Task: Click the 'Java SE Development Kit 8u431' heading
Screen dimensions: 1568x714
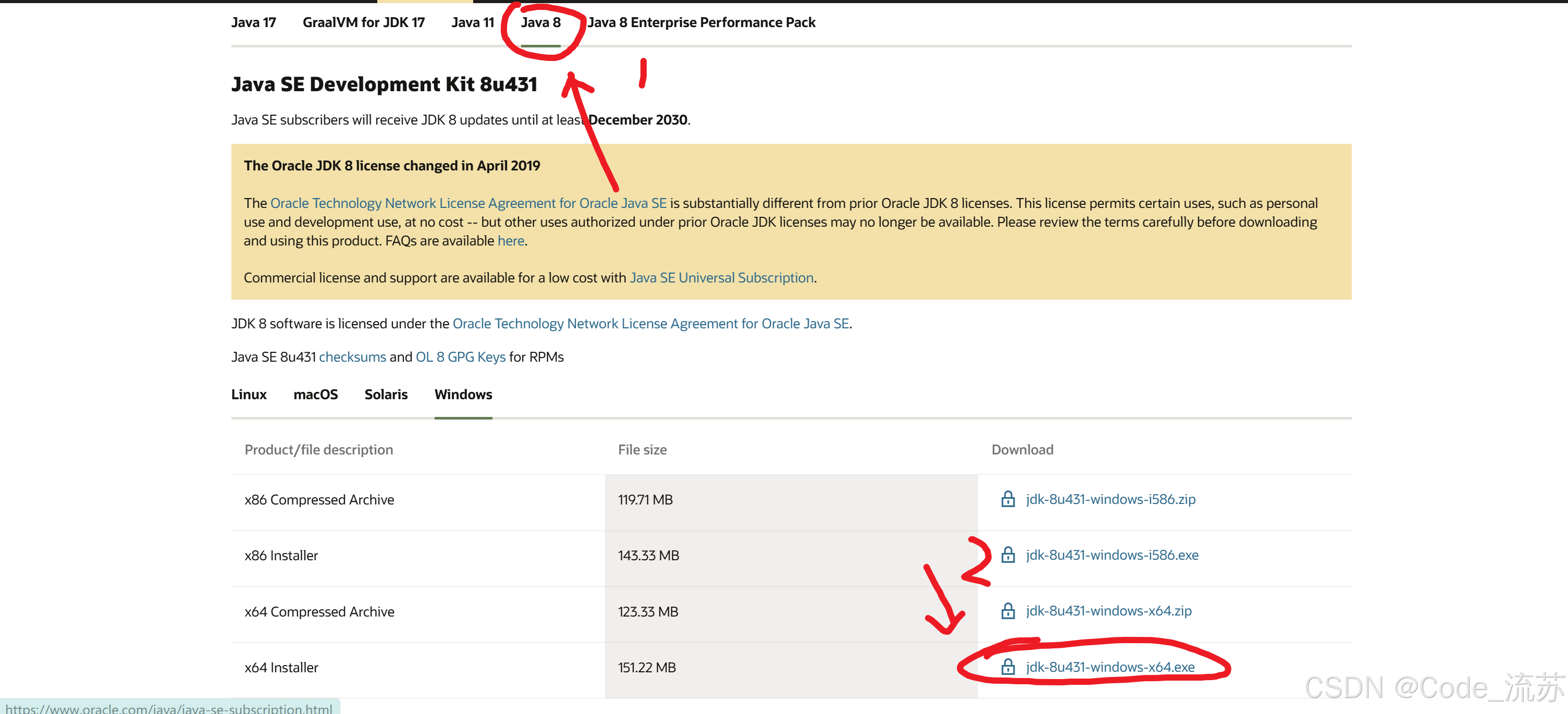Action: [384, 84]
